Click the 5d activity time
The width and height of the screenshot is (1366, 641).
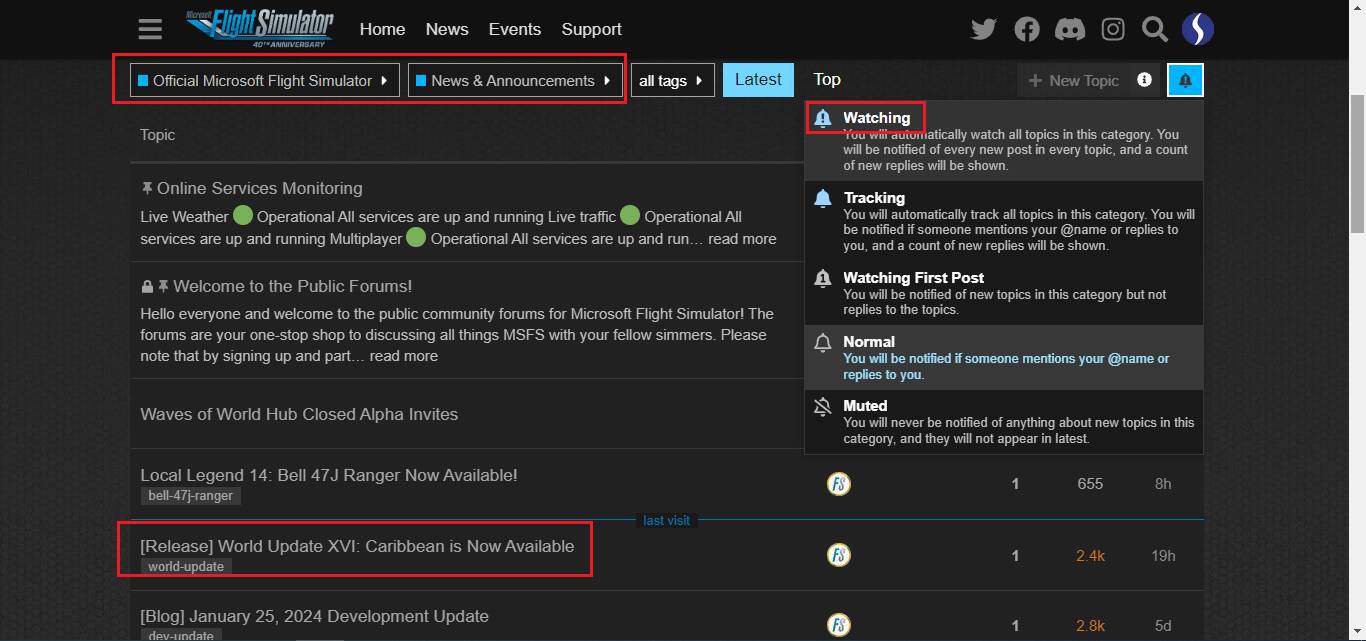click(x=1163, y=626)
